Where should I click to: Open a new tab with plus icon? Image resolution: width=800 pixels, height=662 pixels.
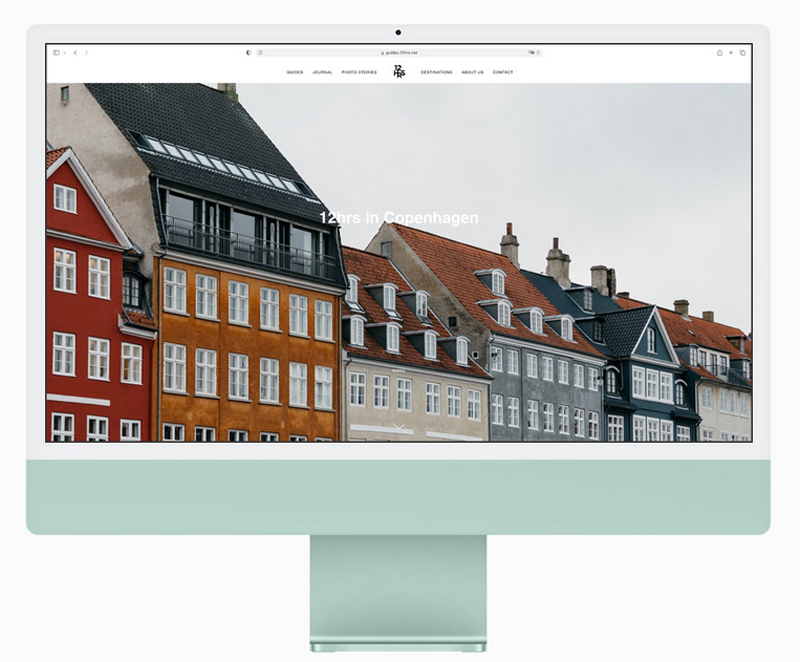[x=731, y=52]
